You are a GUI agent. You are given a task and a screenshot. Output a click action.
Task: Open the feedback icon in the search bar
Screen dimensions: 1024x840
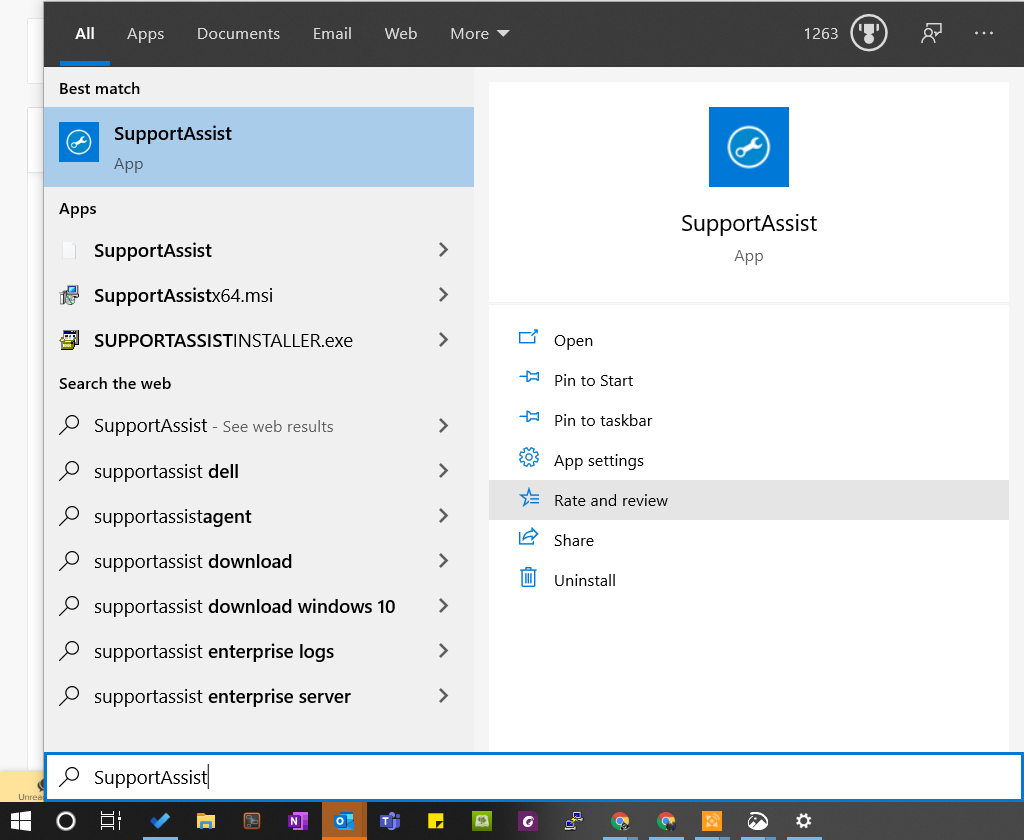tap(931, 33)
